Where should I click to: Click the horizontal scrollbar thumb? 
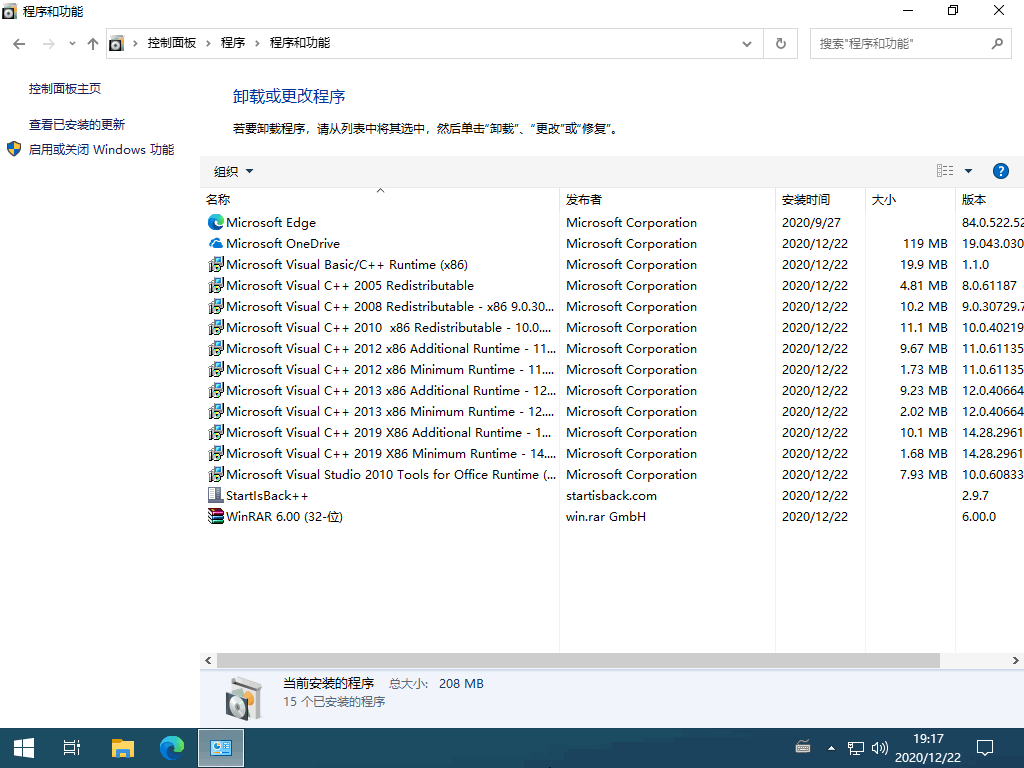click(578, 661)
